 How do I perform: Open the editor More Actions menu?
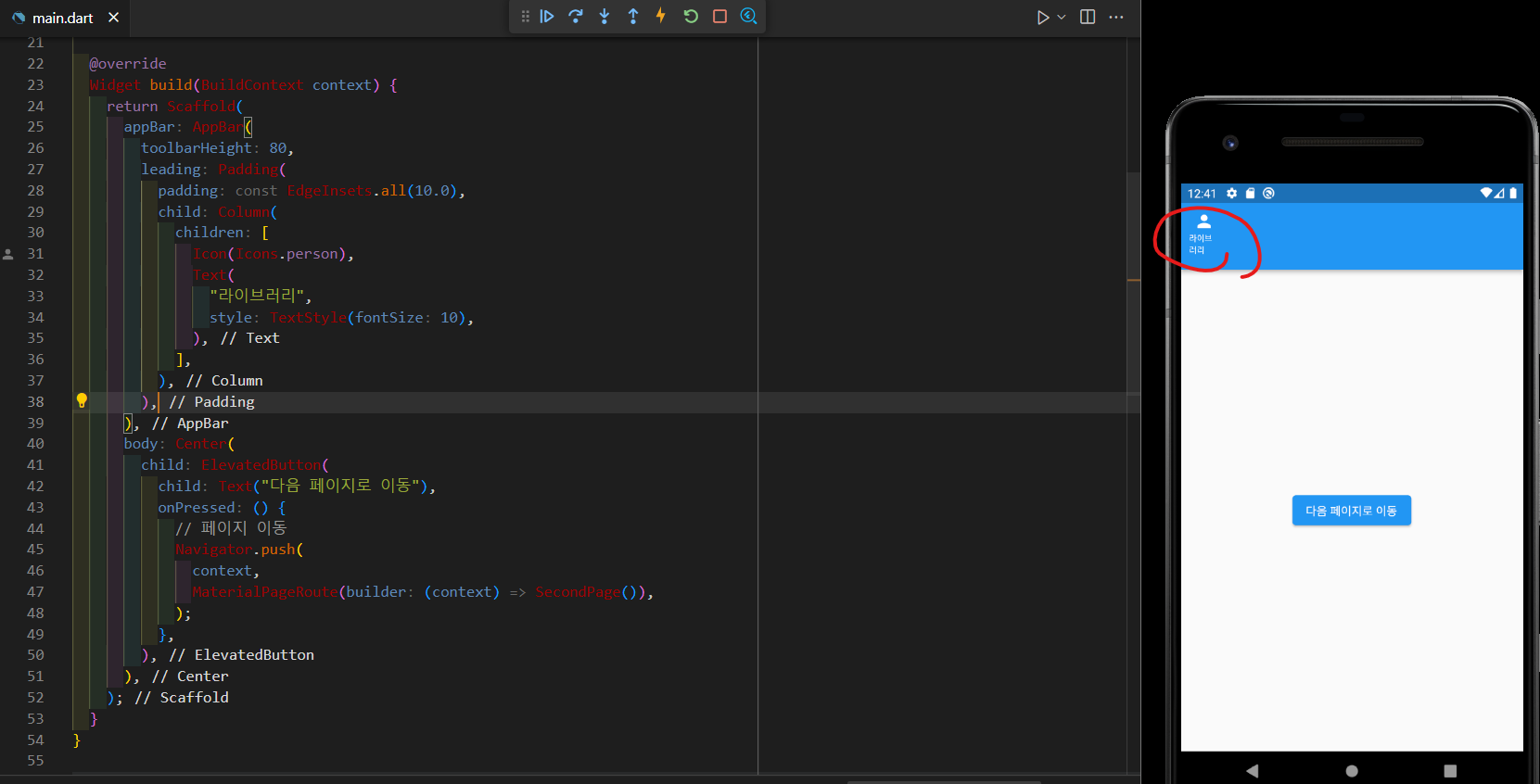(x=1116, y=18)
